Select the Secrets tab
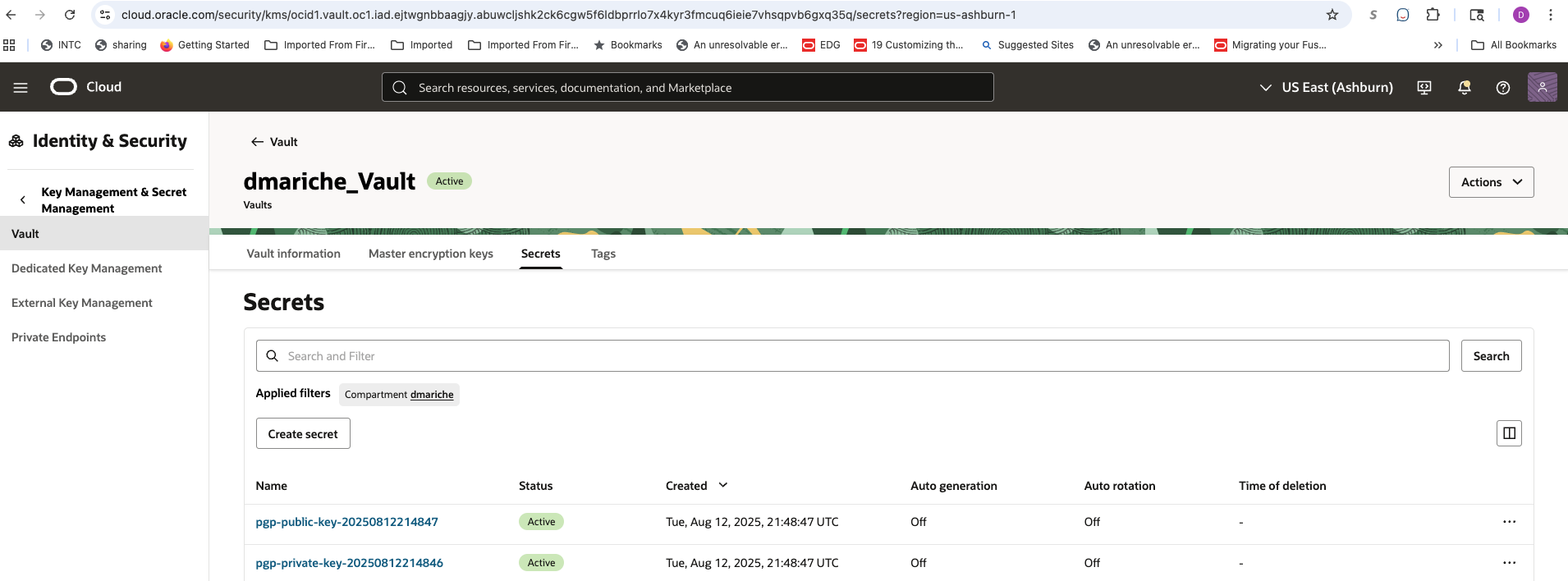1568x581 pixels. tap(540, 254)
